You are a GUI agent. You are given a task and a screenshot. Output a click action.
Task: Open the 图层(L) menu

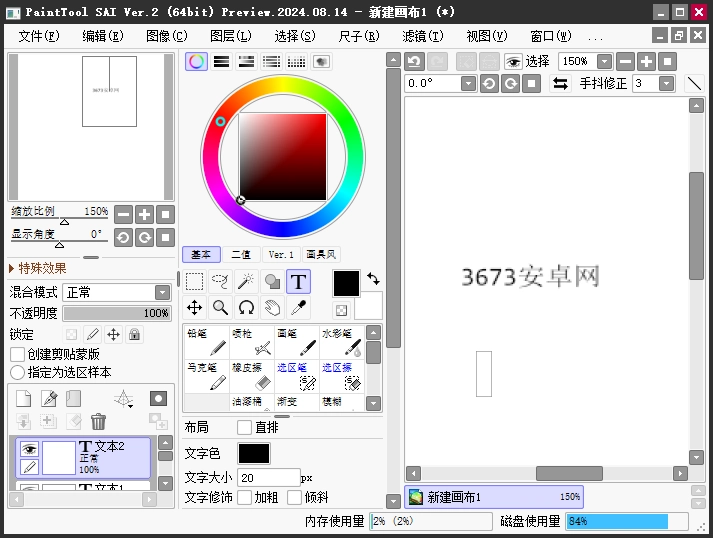(x=231, y=36)
